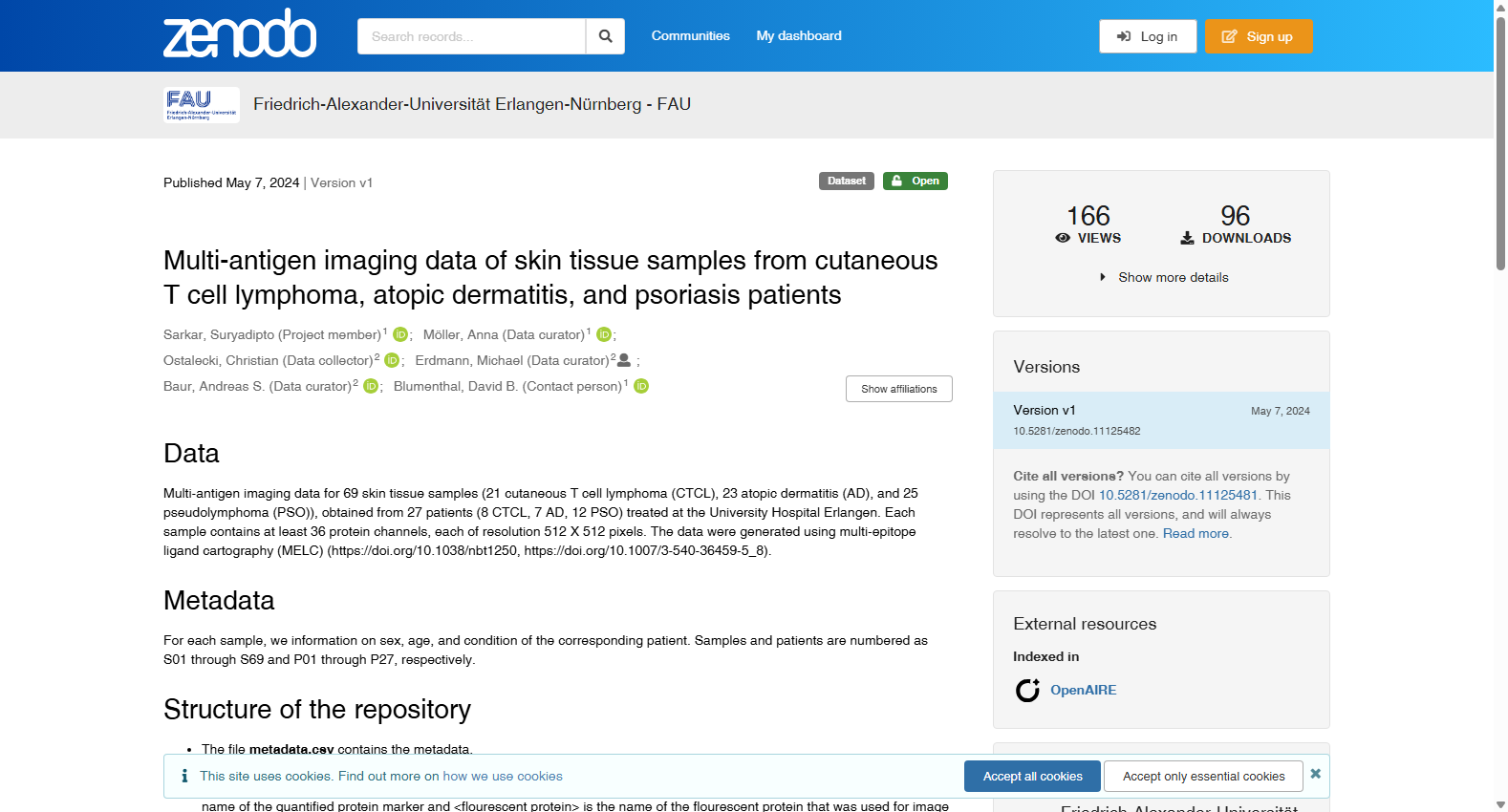Click the Open access badge

click(916, 181)
